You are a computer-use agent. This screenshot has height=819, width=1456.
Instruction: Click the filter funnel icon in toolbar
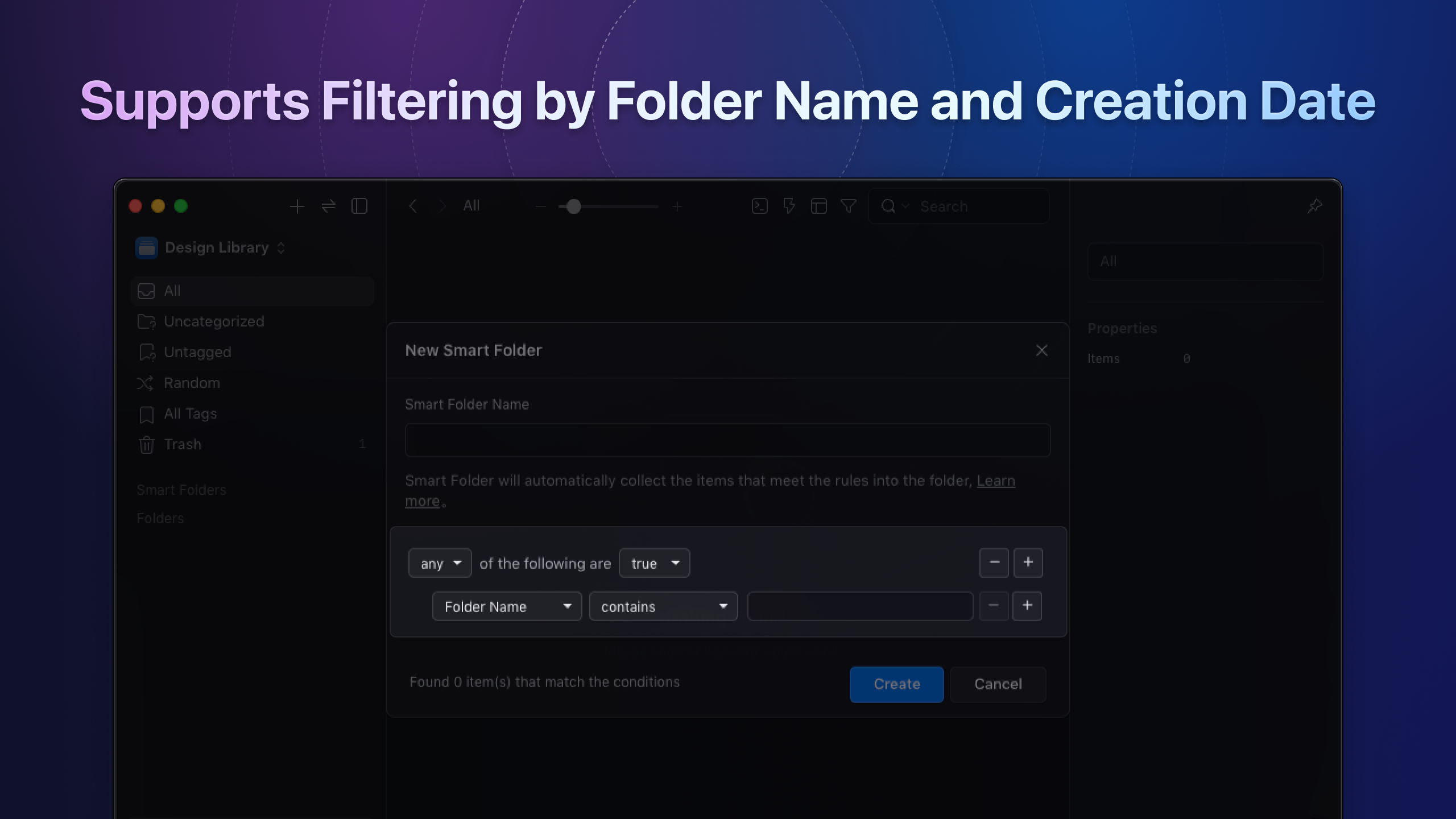848,206
